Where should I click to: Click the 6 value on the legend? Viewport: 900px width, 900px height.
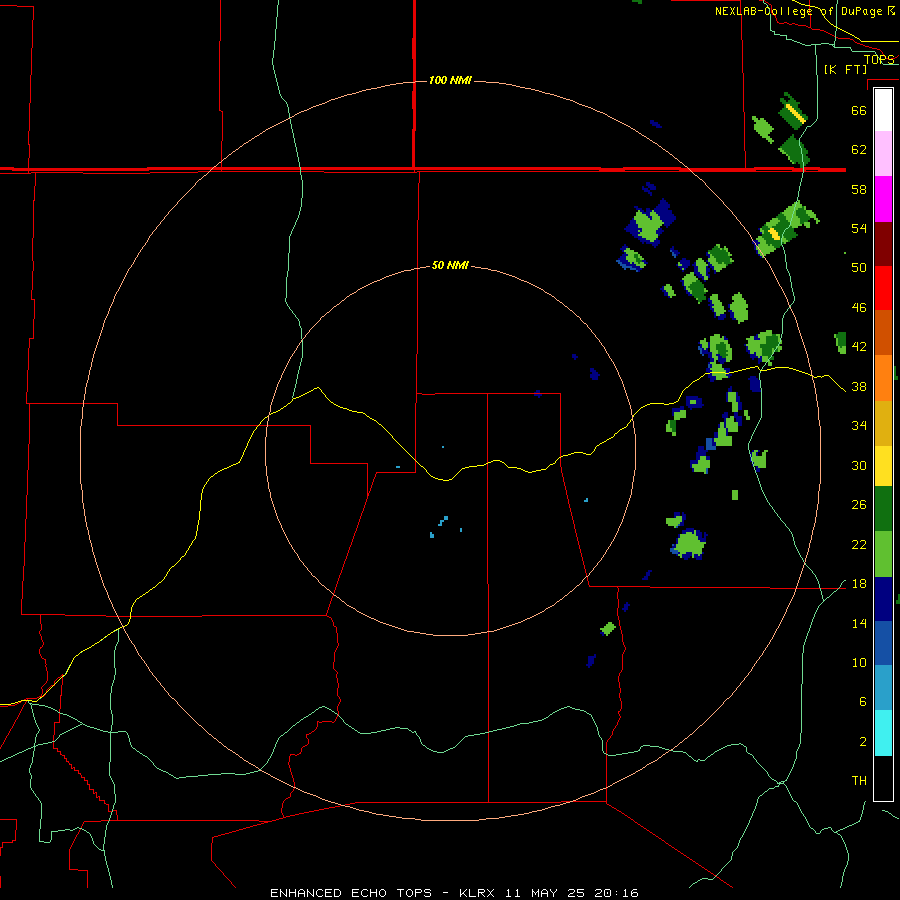click(x=862, y=702)
